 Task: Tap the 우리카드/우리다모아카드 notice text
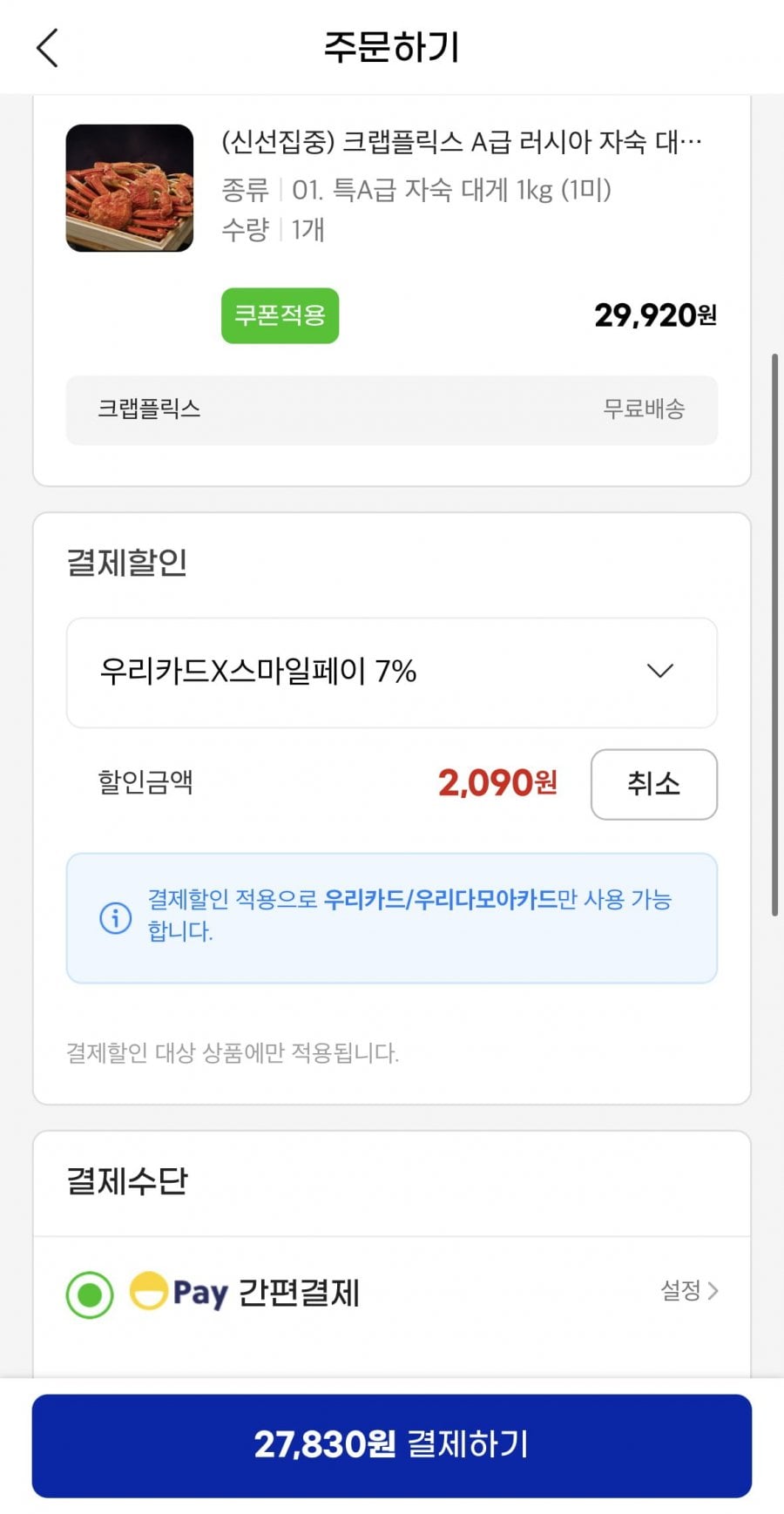point(440,900)
